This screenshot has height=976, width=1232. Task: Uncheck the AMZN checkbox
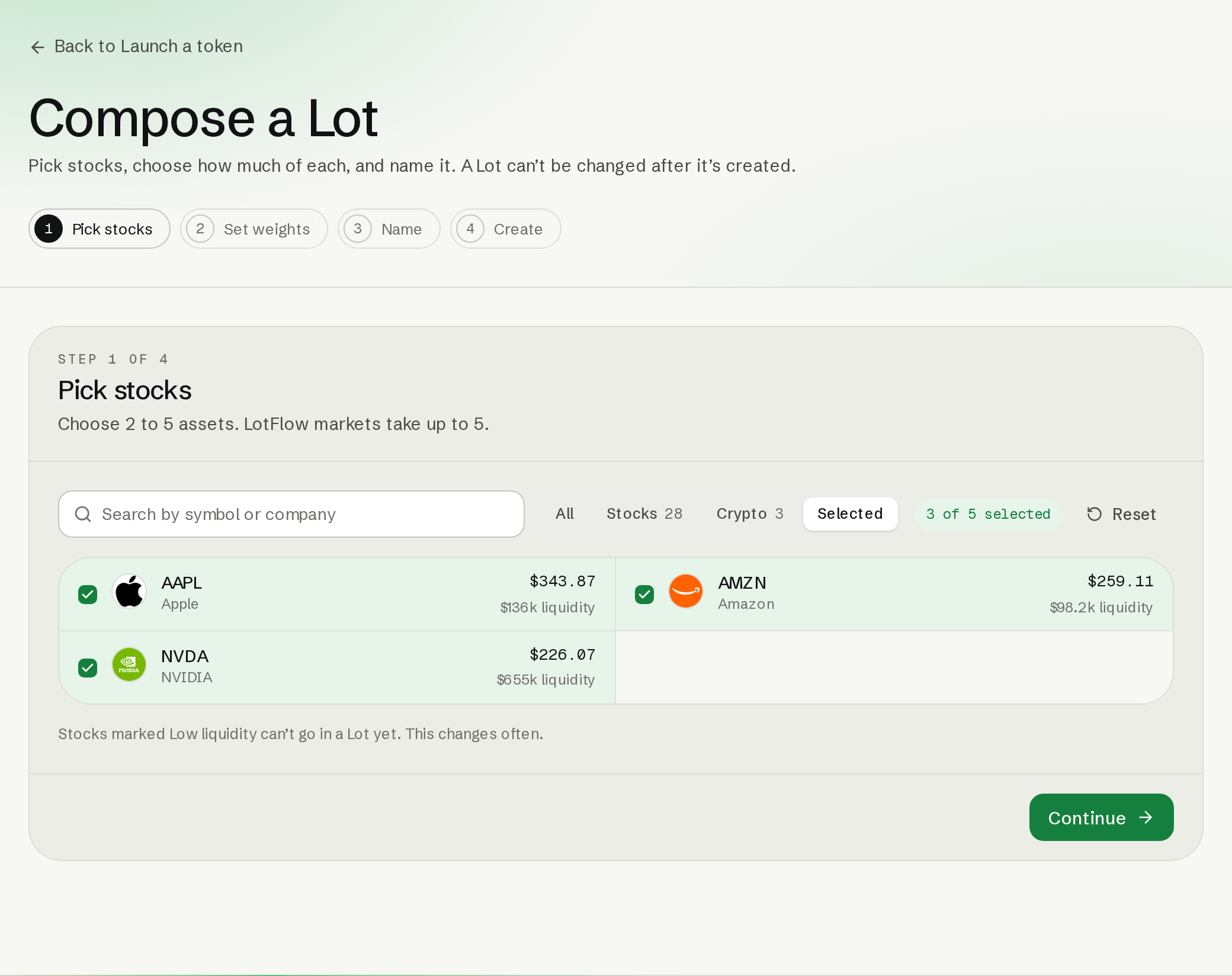644,594
